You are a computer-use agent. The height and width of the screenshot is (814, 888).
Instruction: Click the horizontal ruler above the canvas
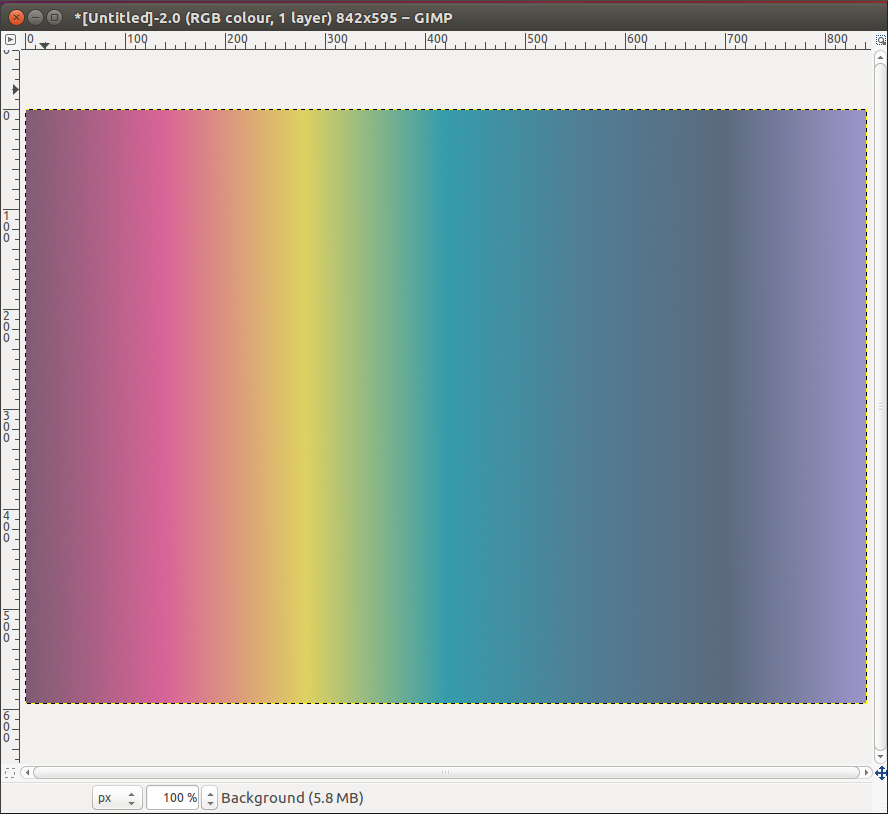[400, 40]
